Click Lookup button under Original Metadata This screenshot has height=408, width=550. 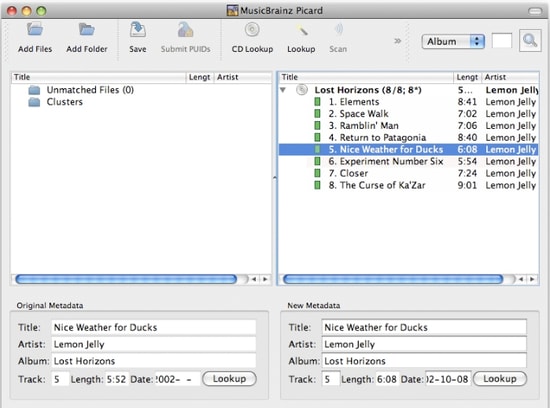pyautogui.click(x=229, y=379)
